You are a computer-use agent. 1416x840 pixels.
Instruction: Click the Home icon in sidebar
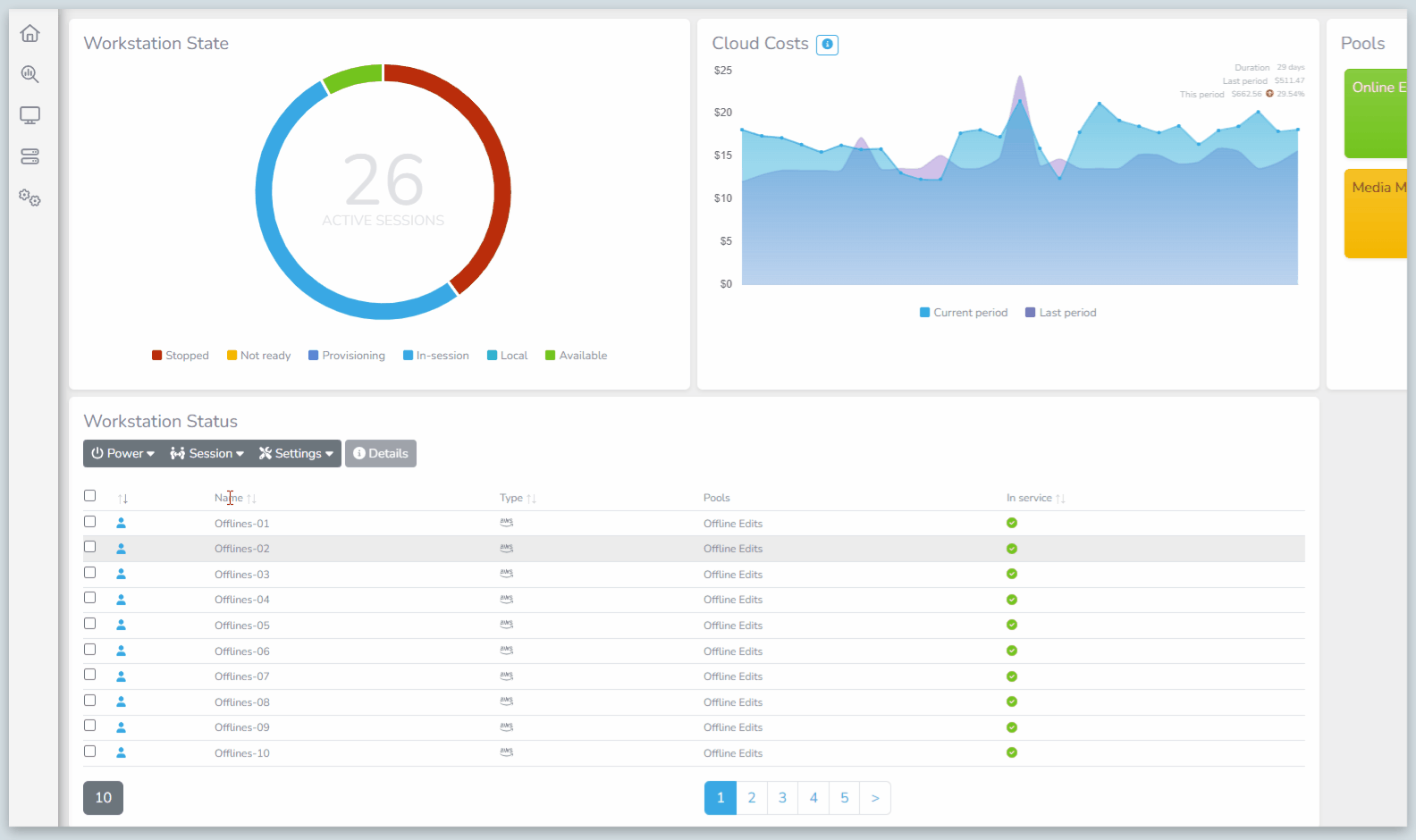pos(29,34)
